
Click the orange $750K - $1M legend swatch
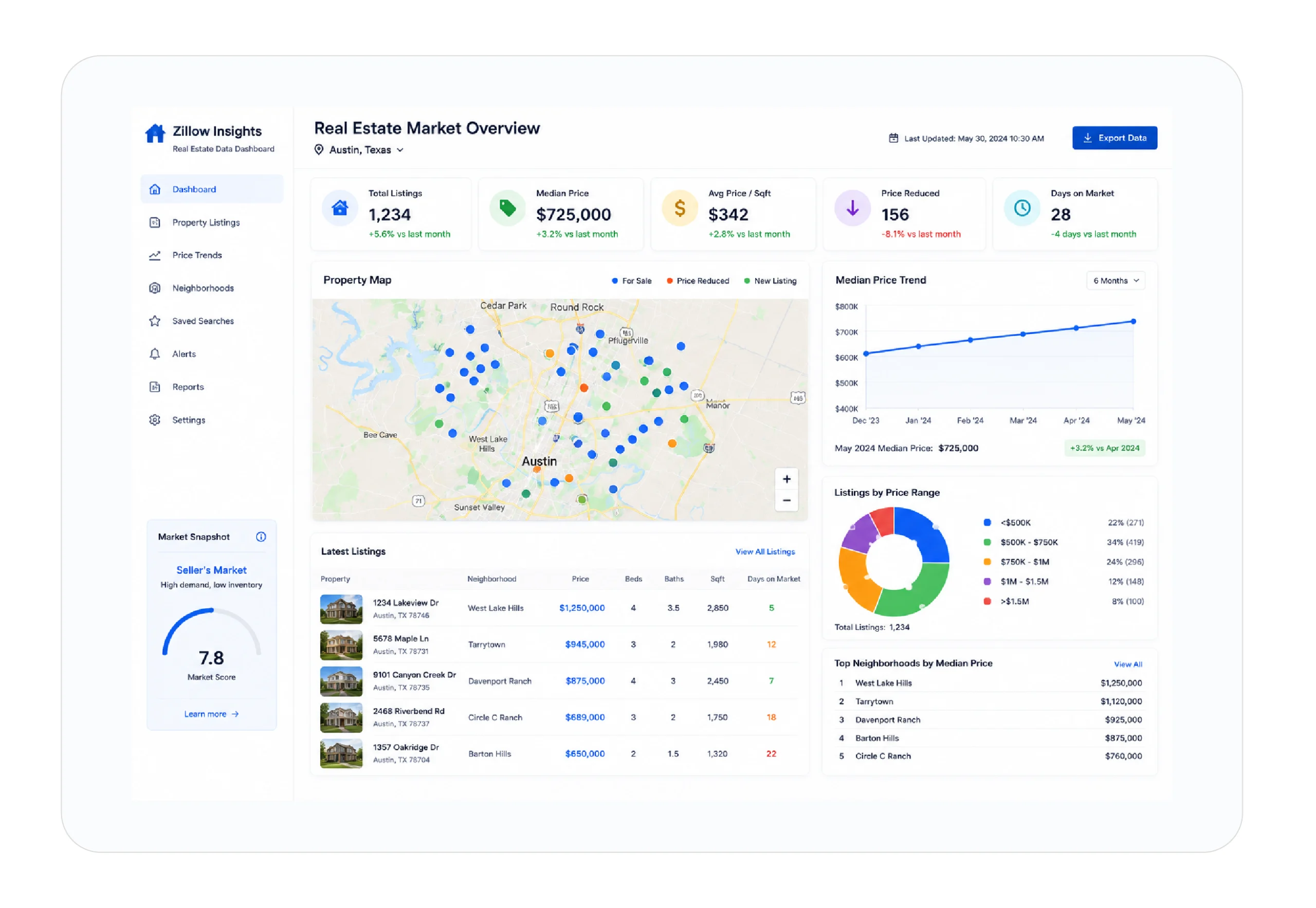pyautogui.click(x=988, y=563)
